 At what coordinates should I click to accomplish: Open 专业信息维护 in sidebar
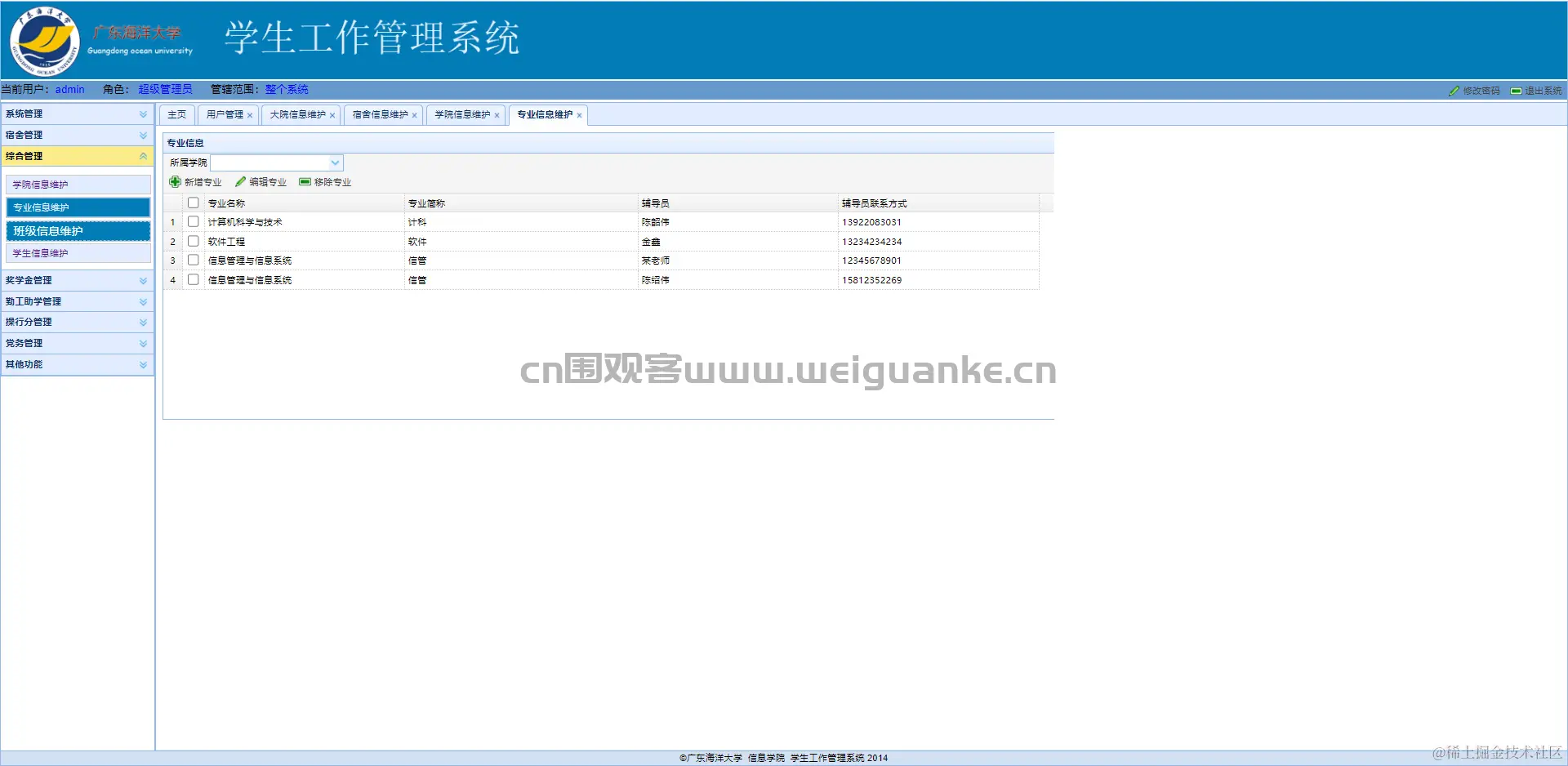[78, 207]
